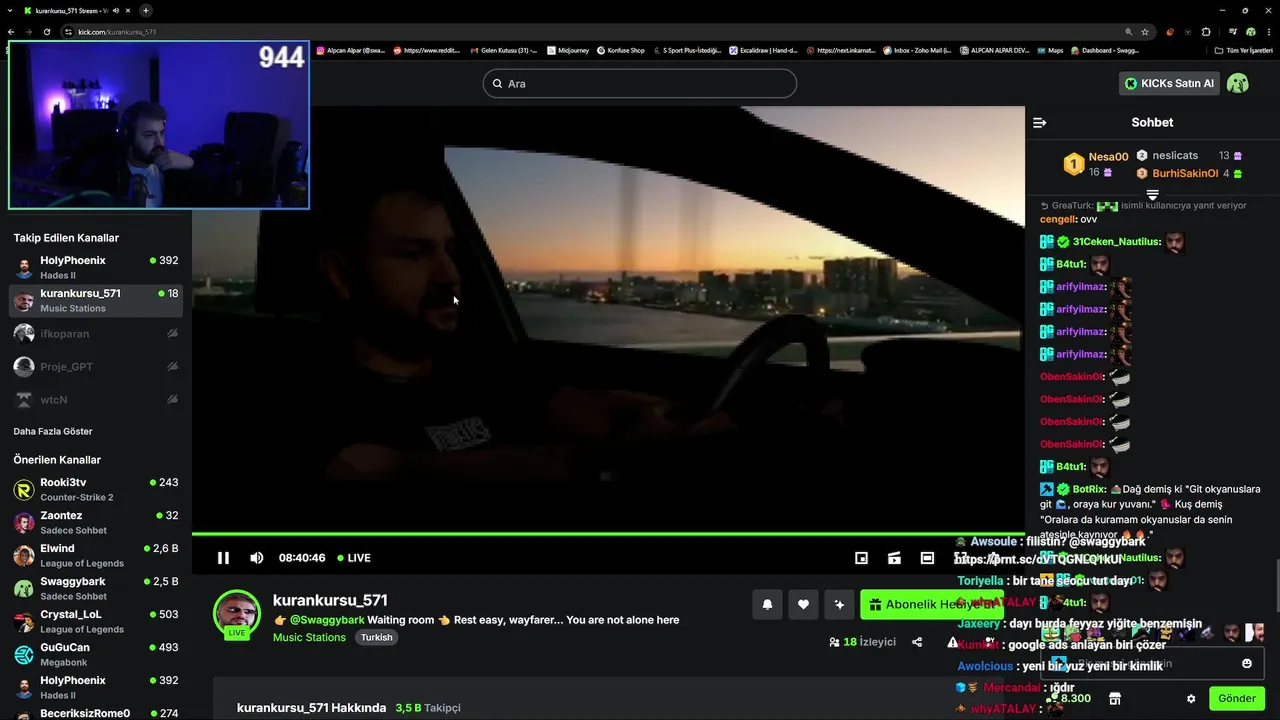Open offline channel wtcN
Image resolution: width=1280 pixels, height=720 pixels.
[96, 399]
